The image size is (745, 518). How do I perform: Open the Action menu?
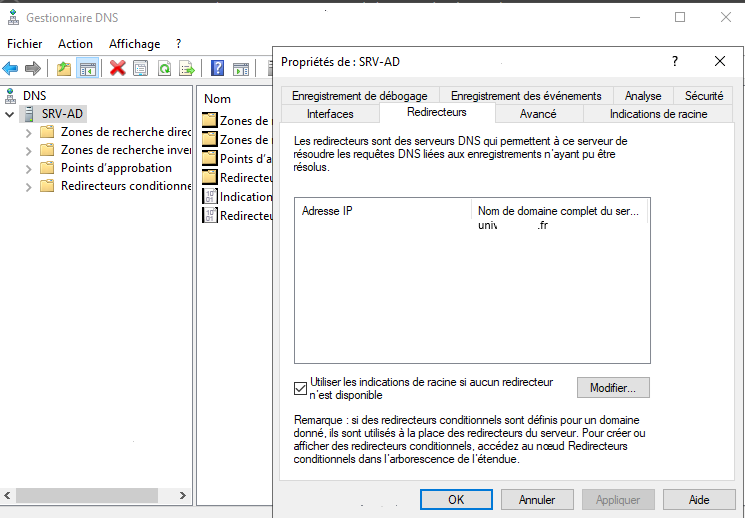click(75, 44)
